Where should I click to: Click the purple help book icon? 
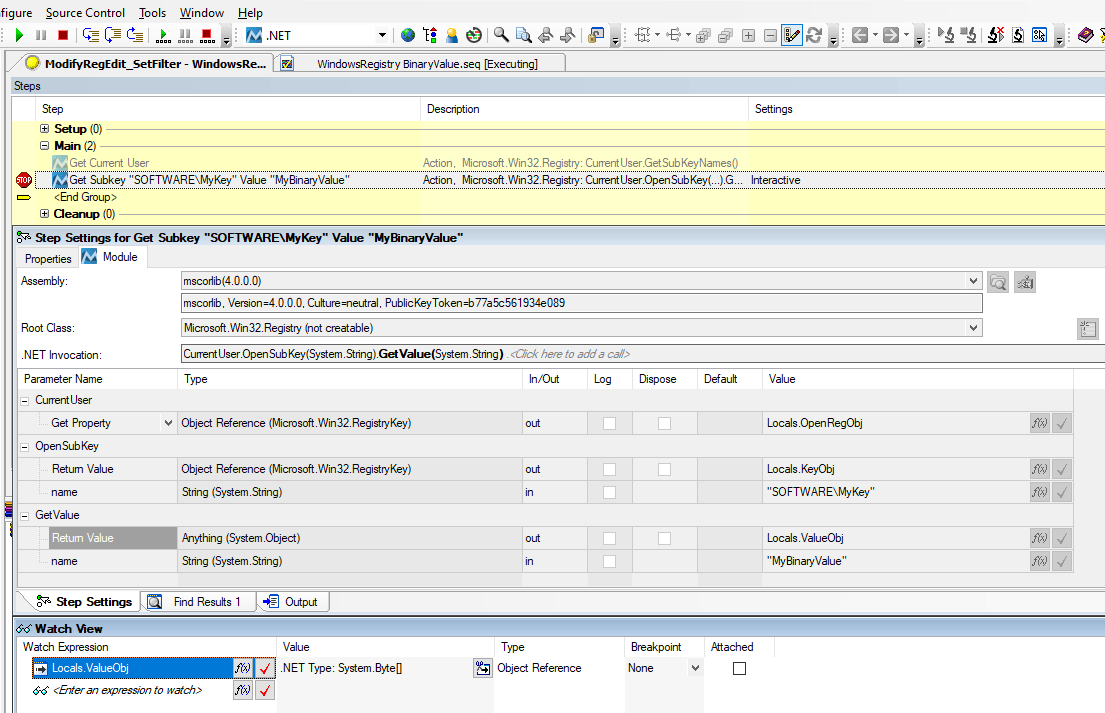pos(1086,35)
